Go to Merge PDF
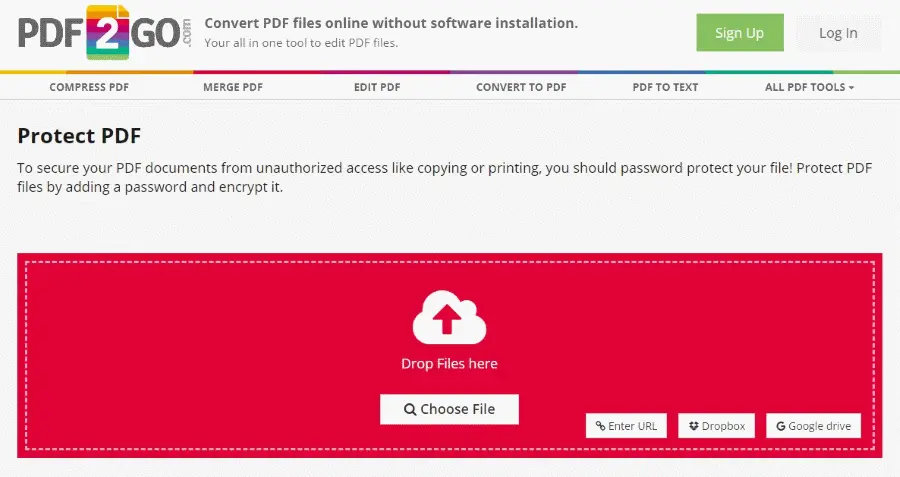The image size is (900, 477). pos(233,87)
